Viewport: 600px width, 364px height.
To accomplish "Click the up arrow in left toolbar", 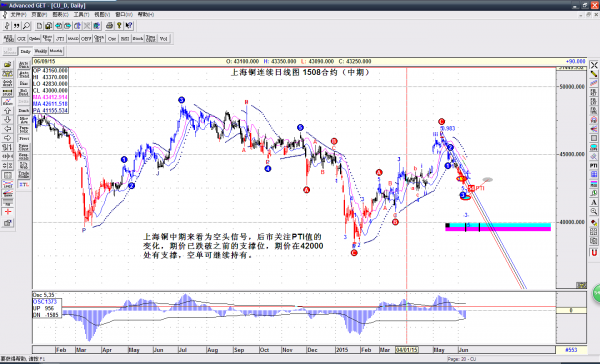I will point(8,111).
